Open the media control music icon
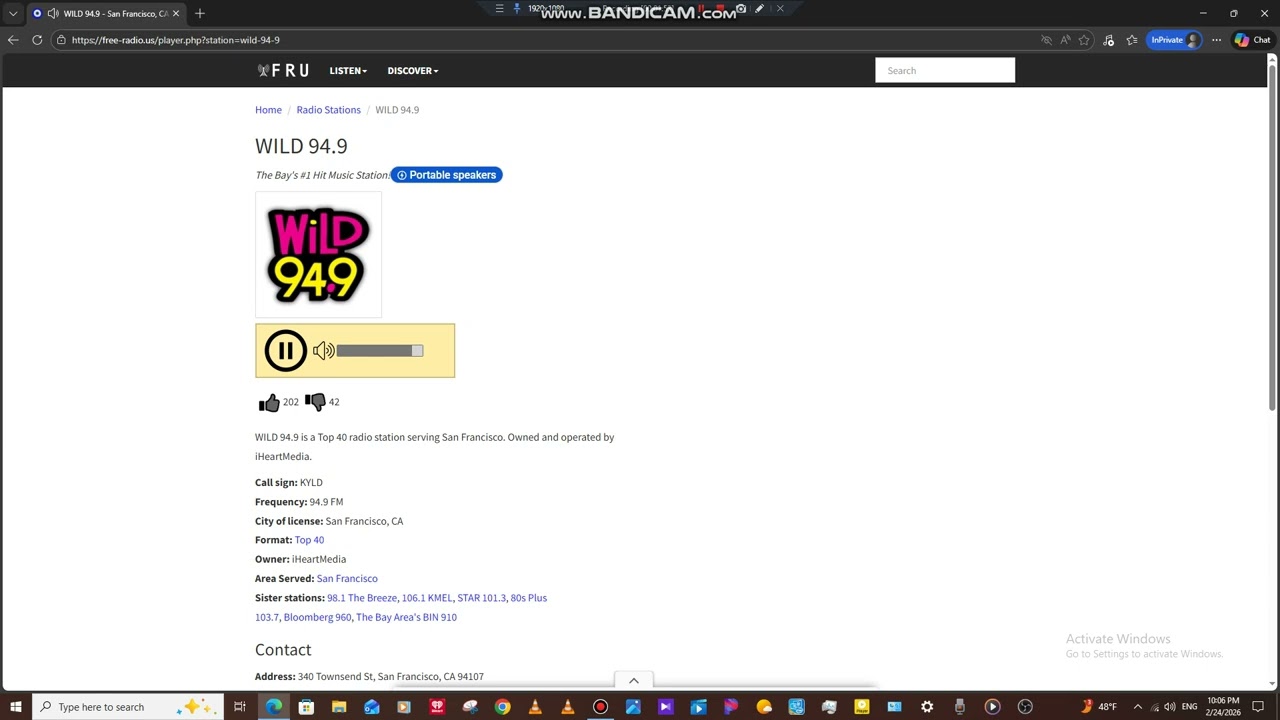The width and height of the screenshot is (1280, 720). tap(1108, 40)
